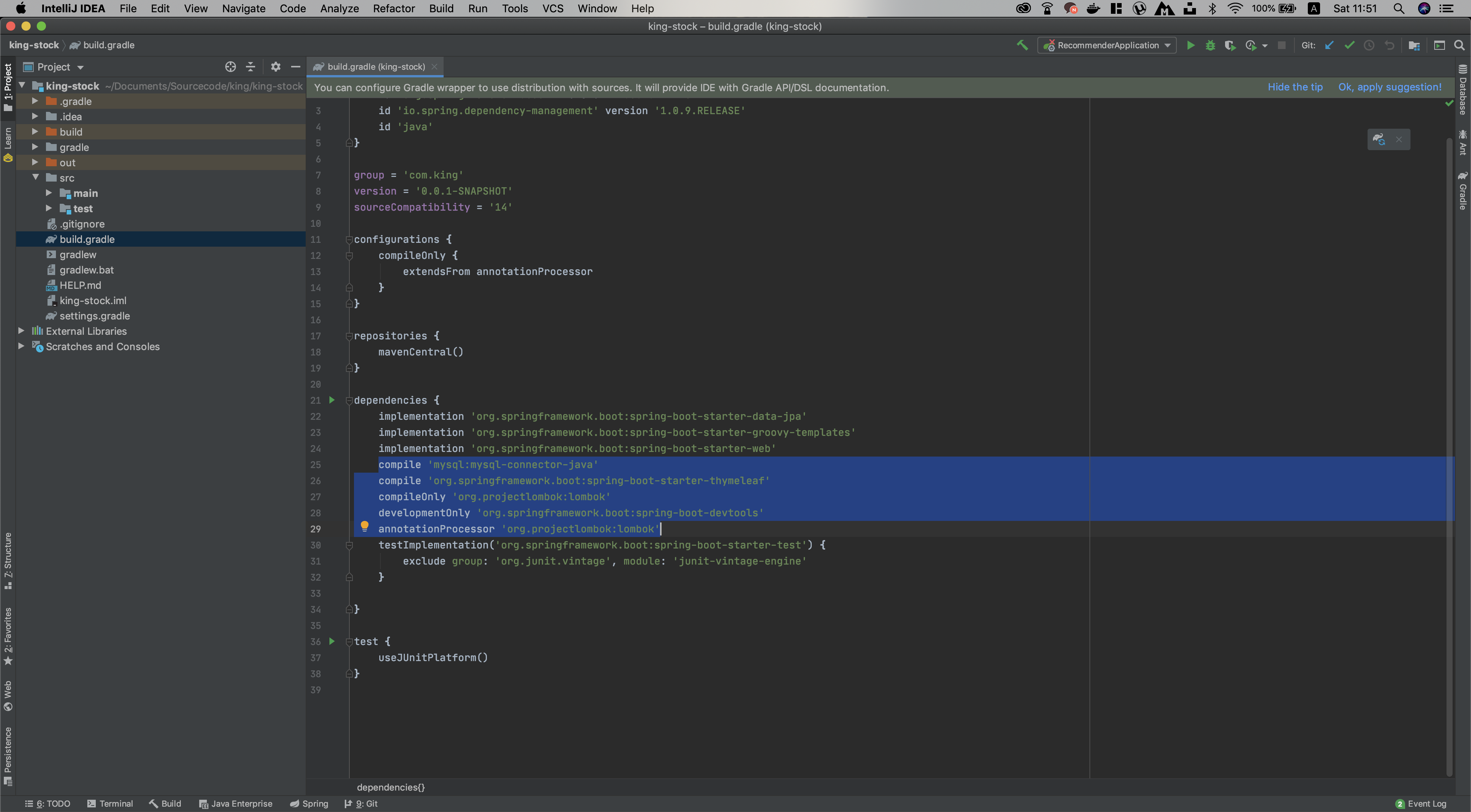Click Load Gradle Changes floating icon
The width and height of the screenshot is (1471, 812).
click(1379, 139)
